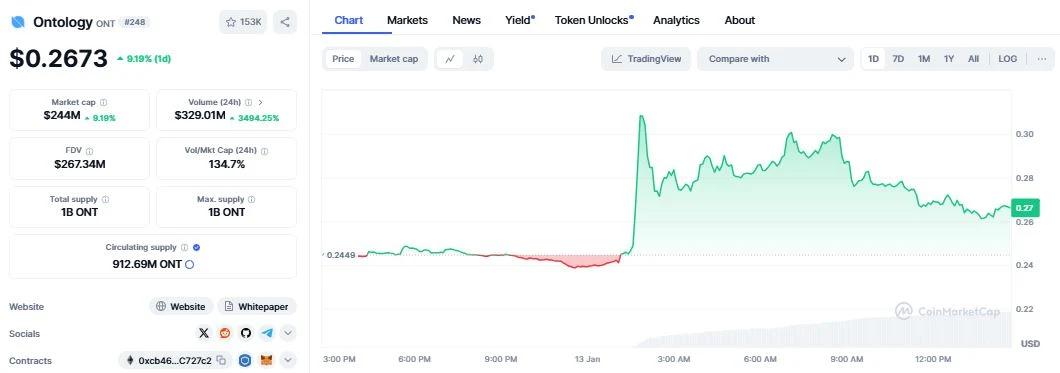The height and width of the screenshot is (373, 1060).
Task: Copy the contract address 0xcb46...C727c2
Action: point(221,360)
